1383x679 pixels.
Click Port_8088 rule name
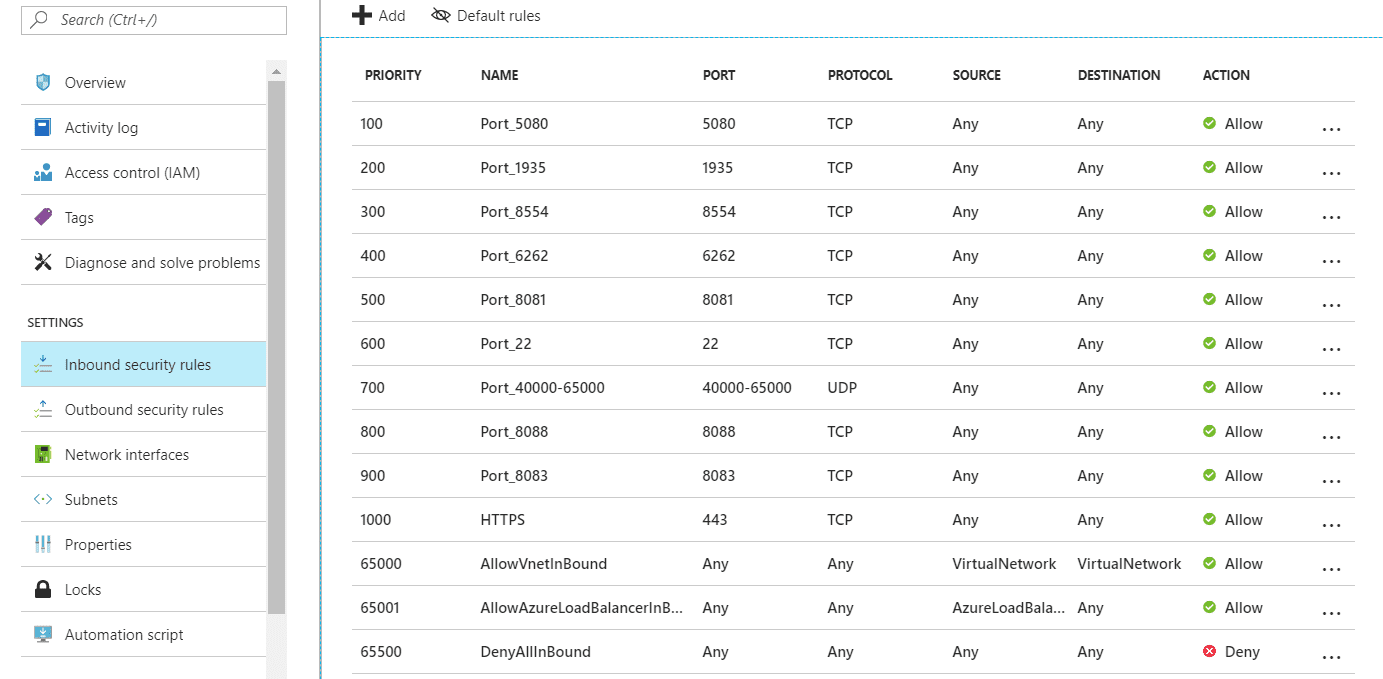[514, 431]
